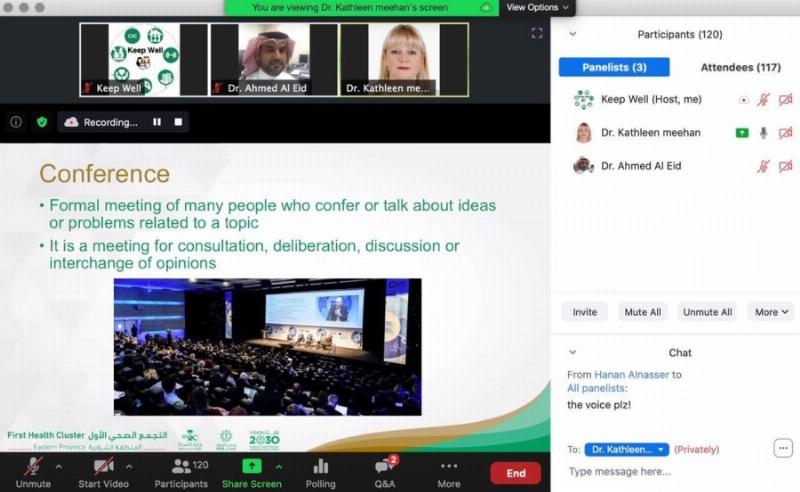
Task: Start video with the camera icon
Action: point(103,466)
